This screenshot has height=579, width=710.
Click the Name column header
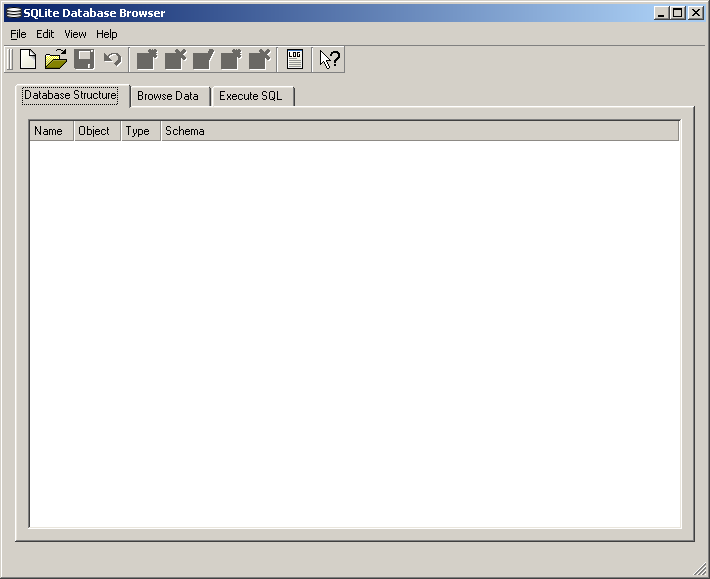point(52,131)
